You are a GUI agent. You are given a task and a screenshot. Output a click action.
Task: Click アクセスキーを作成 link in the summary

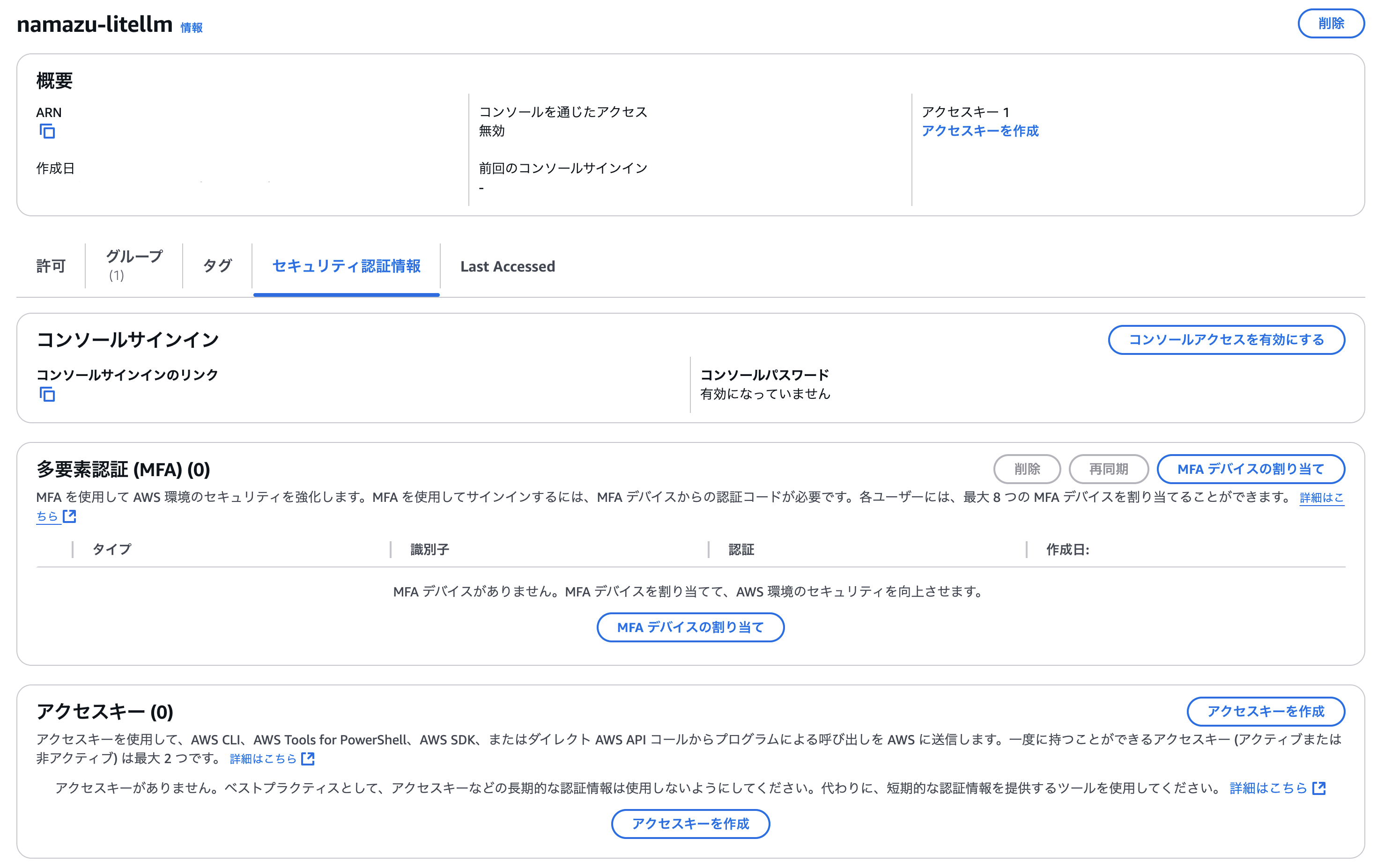click(x=979, y=131)
